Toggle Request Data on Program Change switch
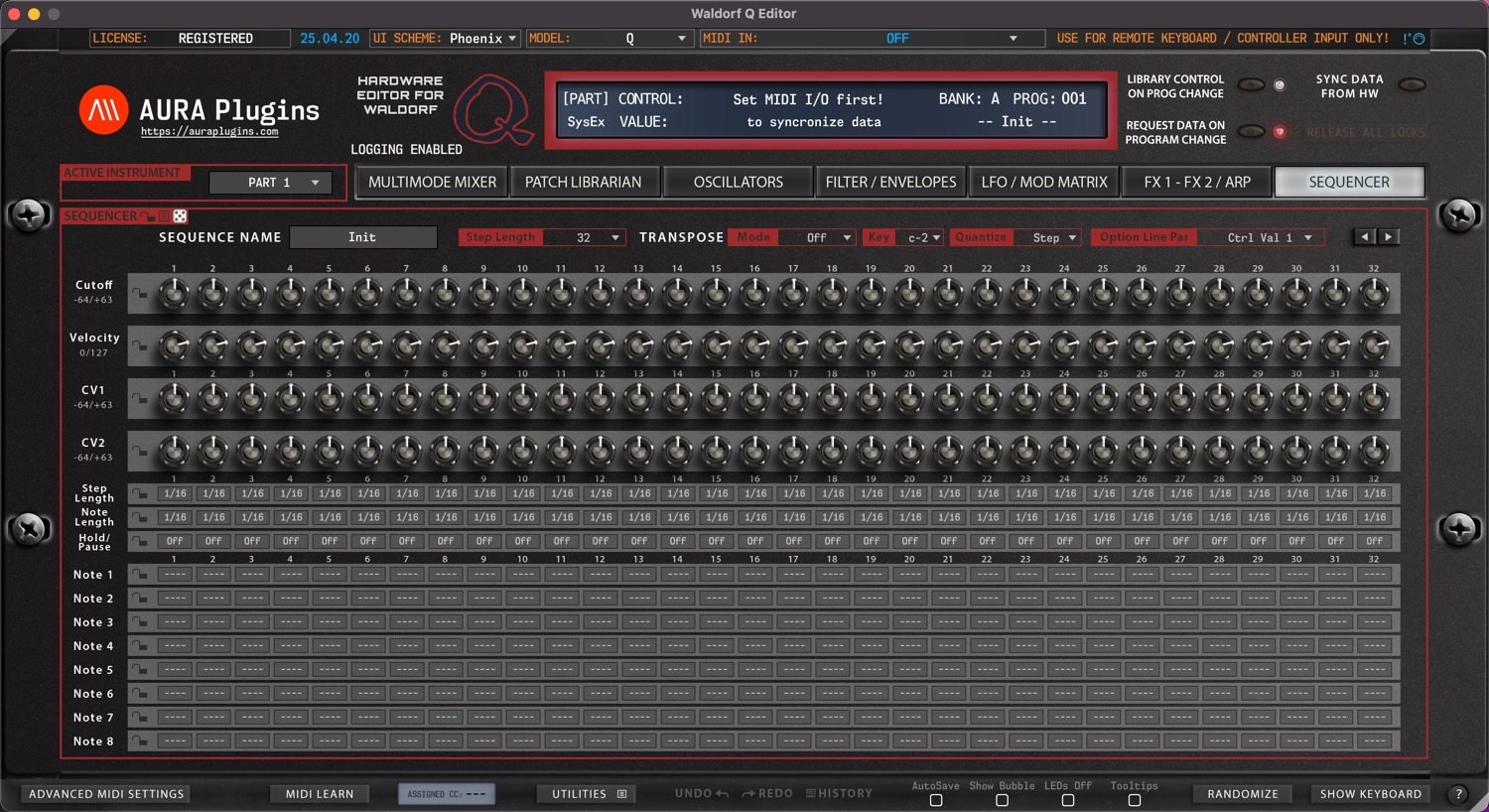The width and height of the screenshot is (1489, 812). point(1251,131)
